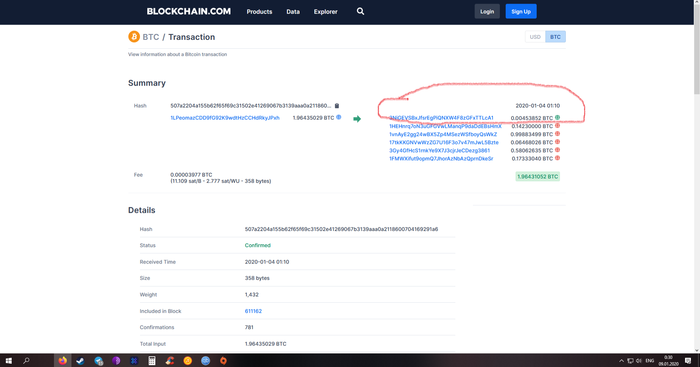Click the orange circle taskbar icon after CCleaner
Viewport: 700px width, 367px height.
tap(188, 361)
